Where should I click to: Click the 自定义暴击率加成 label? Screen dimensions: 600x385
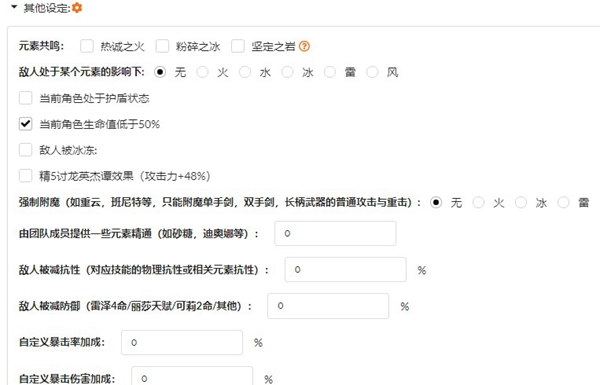62,342
